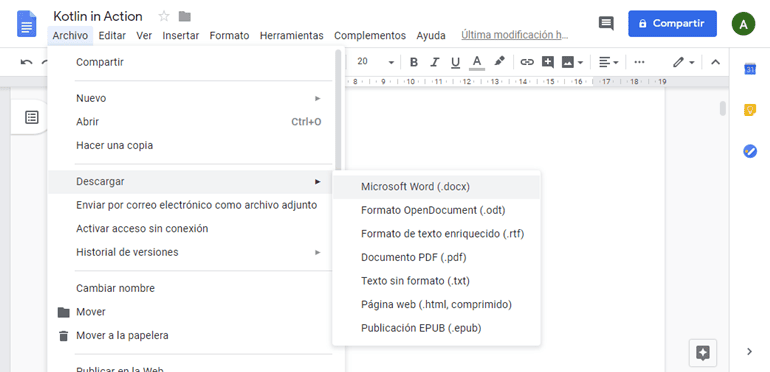
Task: Download as Texto sin formato (.txt)
Action: coord(436,281)
